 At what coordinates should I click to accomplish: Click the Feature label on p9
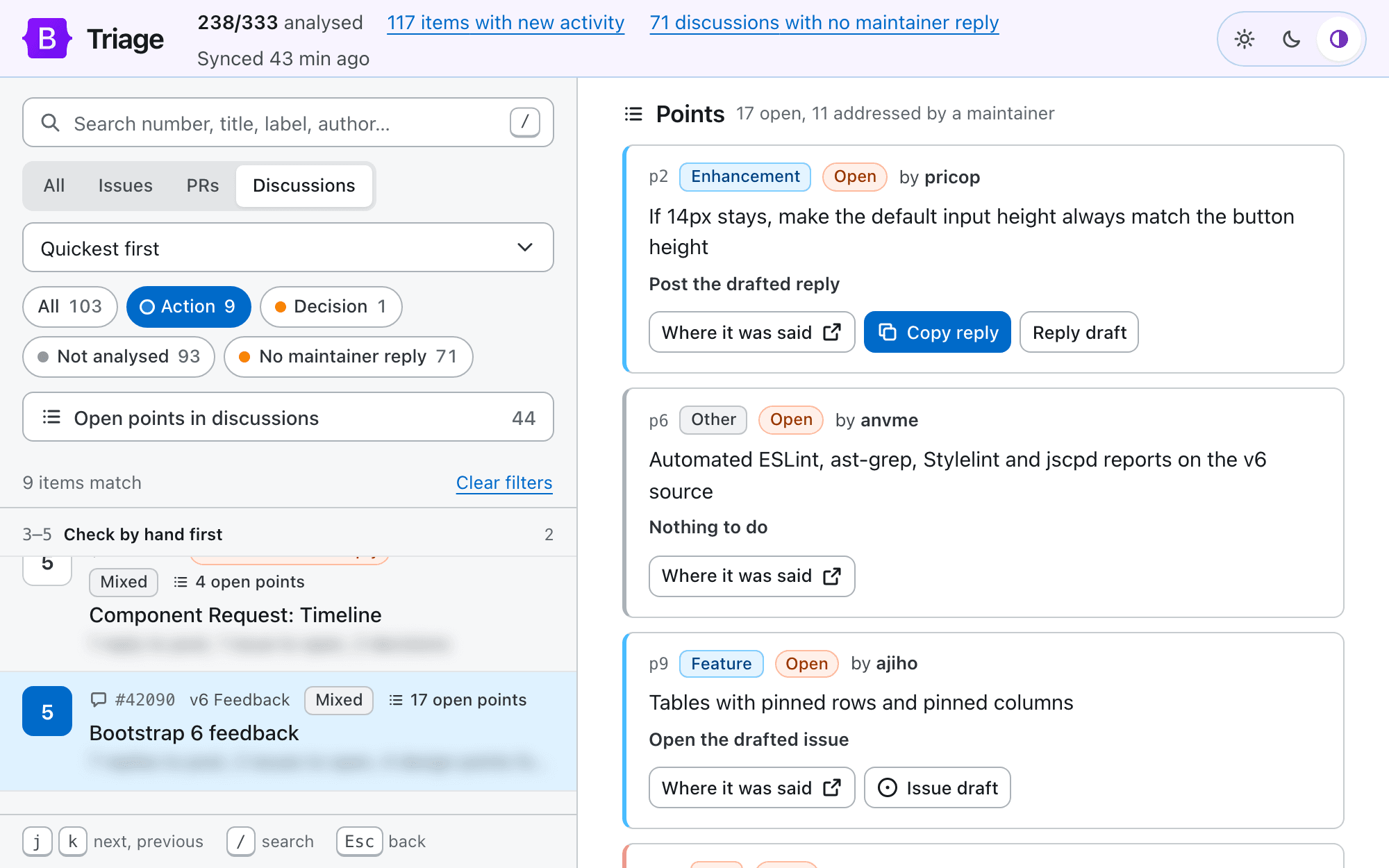721,664
